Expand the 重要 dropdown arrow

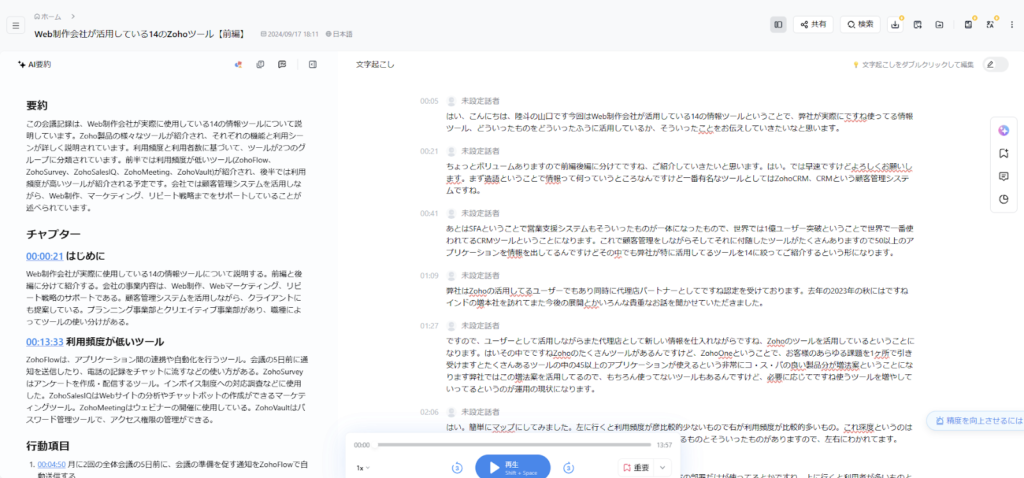coord(662,468)
